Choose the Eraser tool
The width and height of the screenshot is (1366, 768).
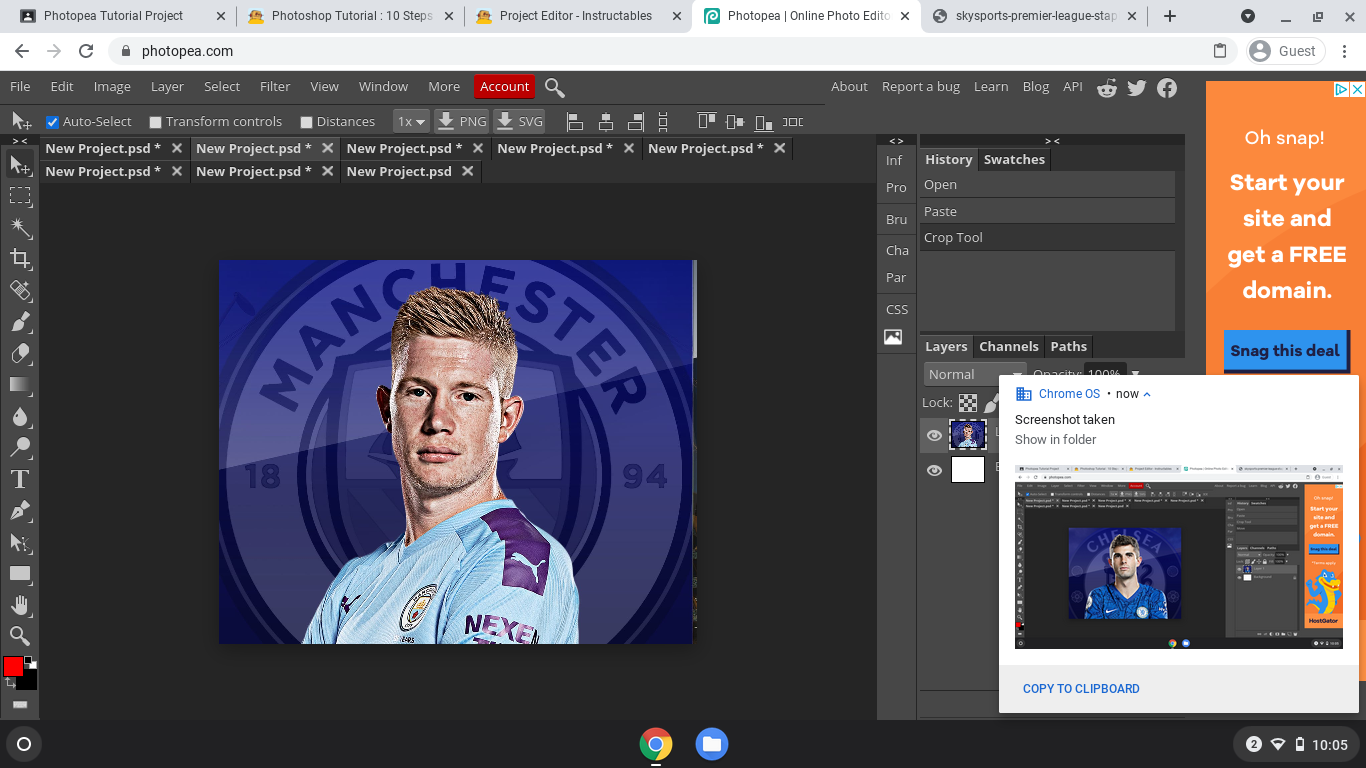[x=20, y=353]
